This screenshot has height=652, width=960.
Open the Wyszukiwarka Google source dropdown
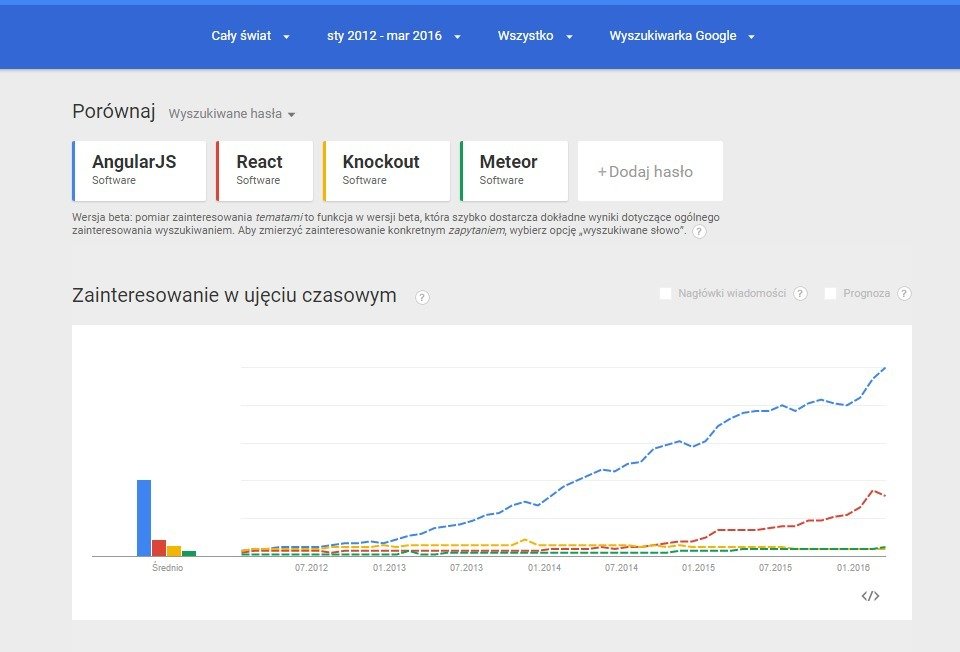click(682, 36)
